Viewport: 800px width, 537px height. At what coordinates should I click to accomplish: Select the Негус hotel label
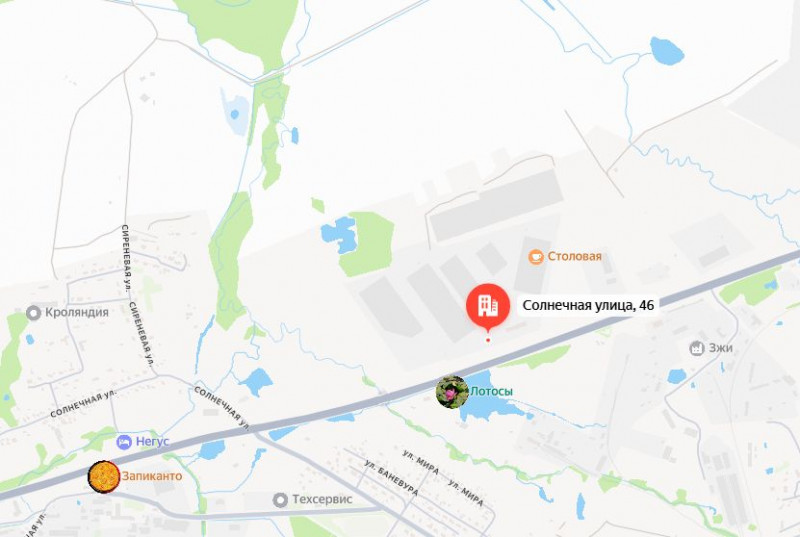[x=152, y=441]
